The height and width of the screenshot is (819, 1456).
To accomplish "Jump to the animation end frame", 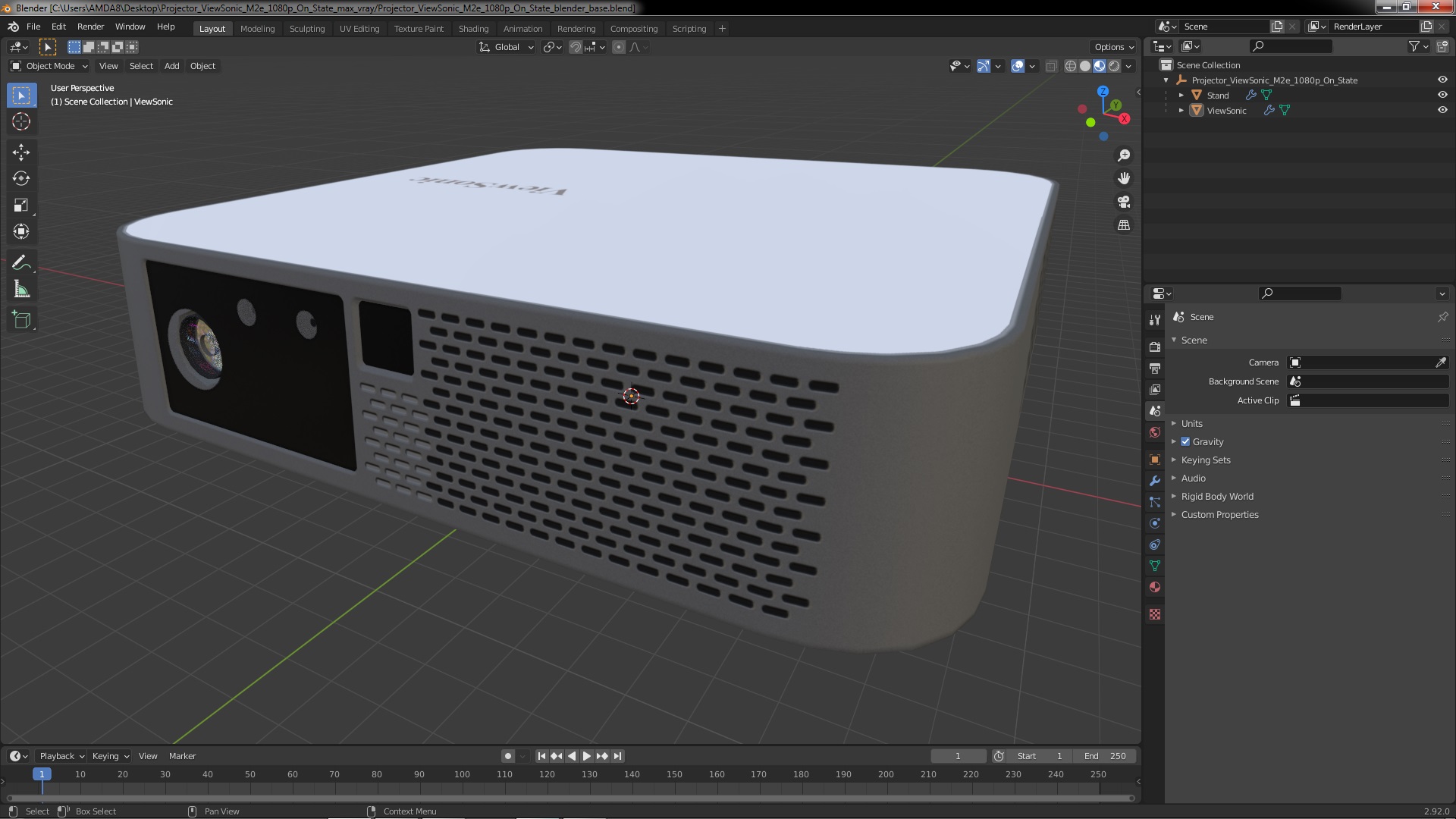I will pos(618,756).
